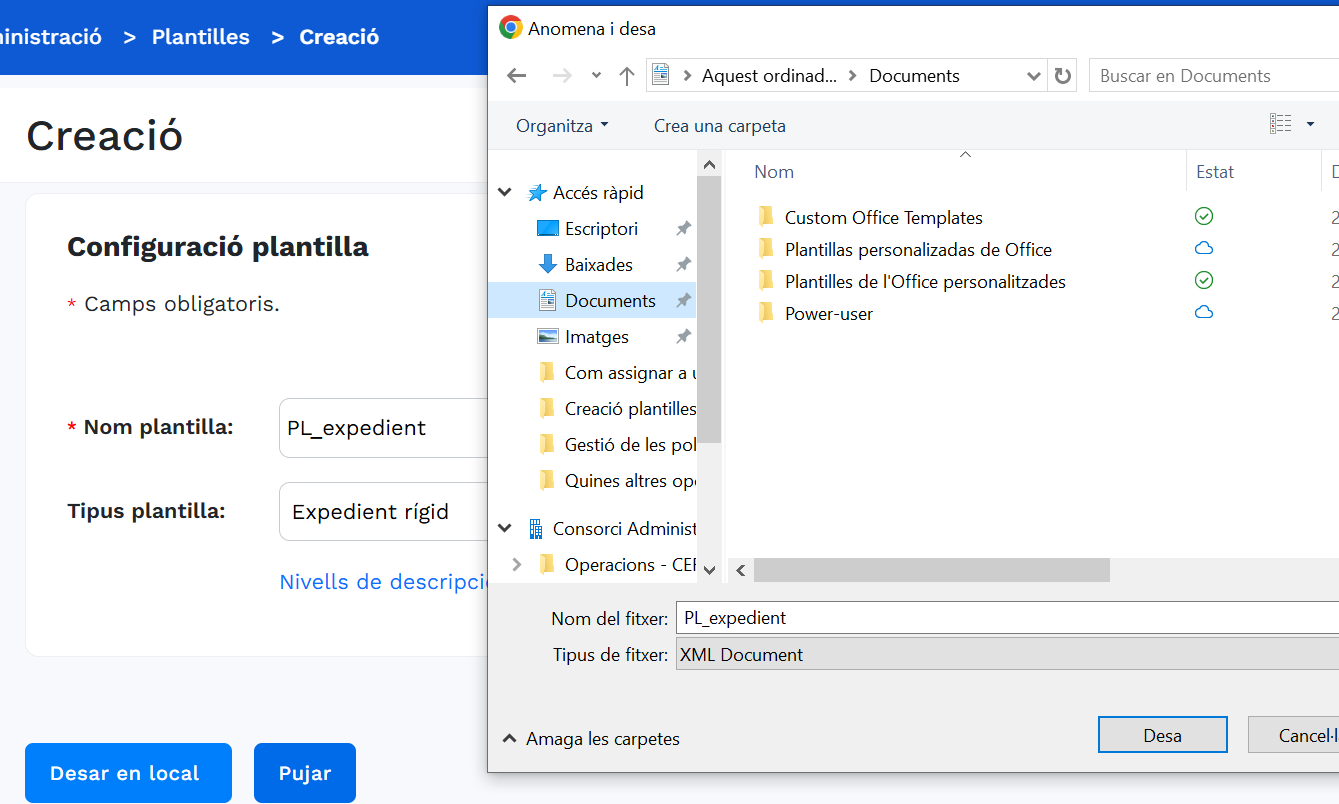Screen dimensions: 1339x804
Task: Click synced status icon of Custom Office Templates
Action: pos(1204,216)
